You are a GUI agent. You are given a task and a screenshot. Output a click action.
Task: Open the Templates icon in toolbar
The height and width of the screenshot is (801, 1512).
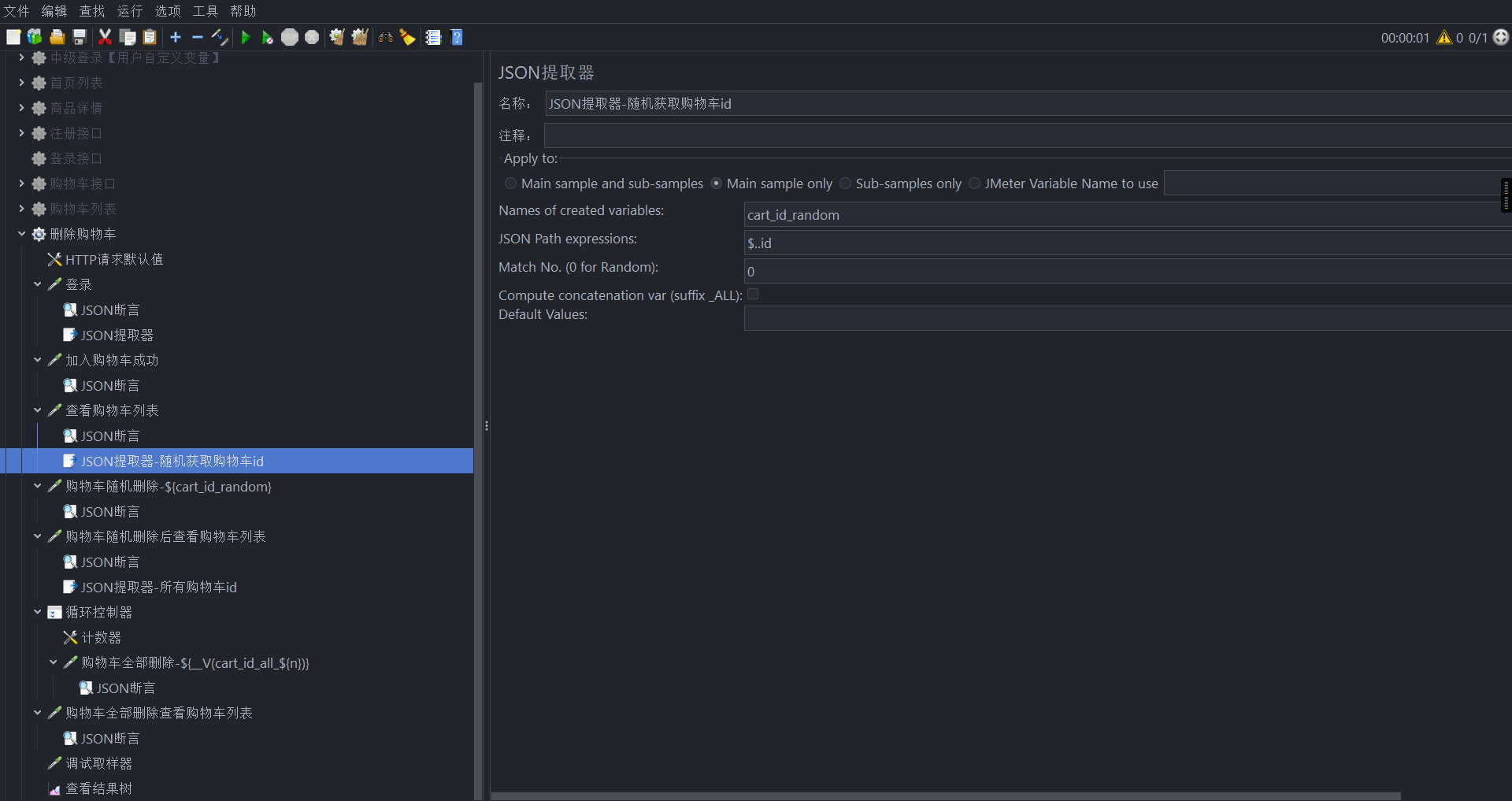coord(35,37)
